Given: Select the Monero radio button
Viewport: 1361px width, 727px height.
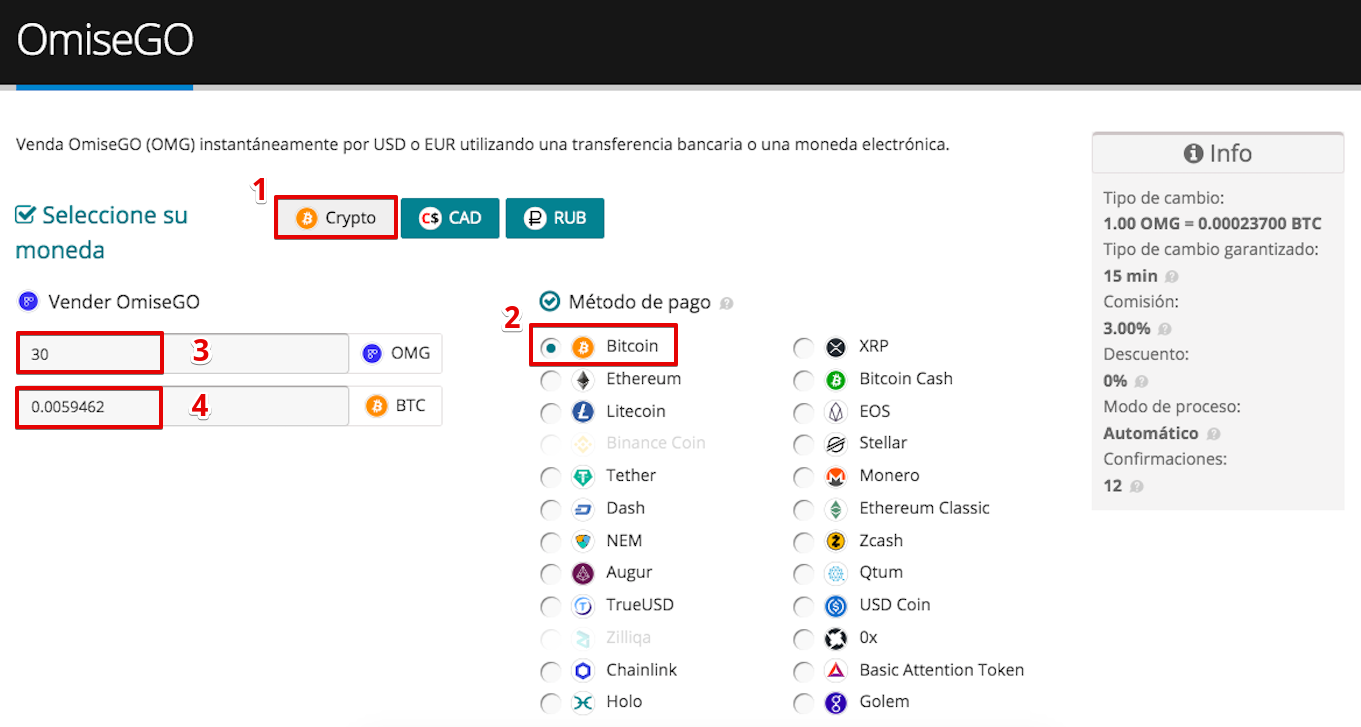Looking at the screenshot, I should tap(803, 477).
